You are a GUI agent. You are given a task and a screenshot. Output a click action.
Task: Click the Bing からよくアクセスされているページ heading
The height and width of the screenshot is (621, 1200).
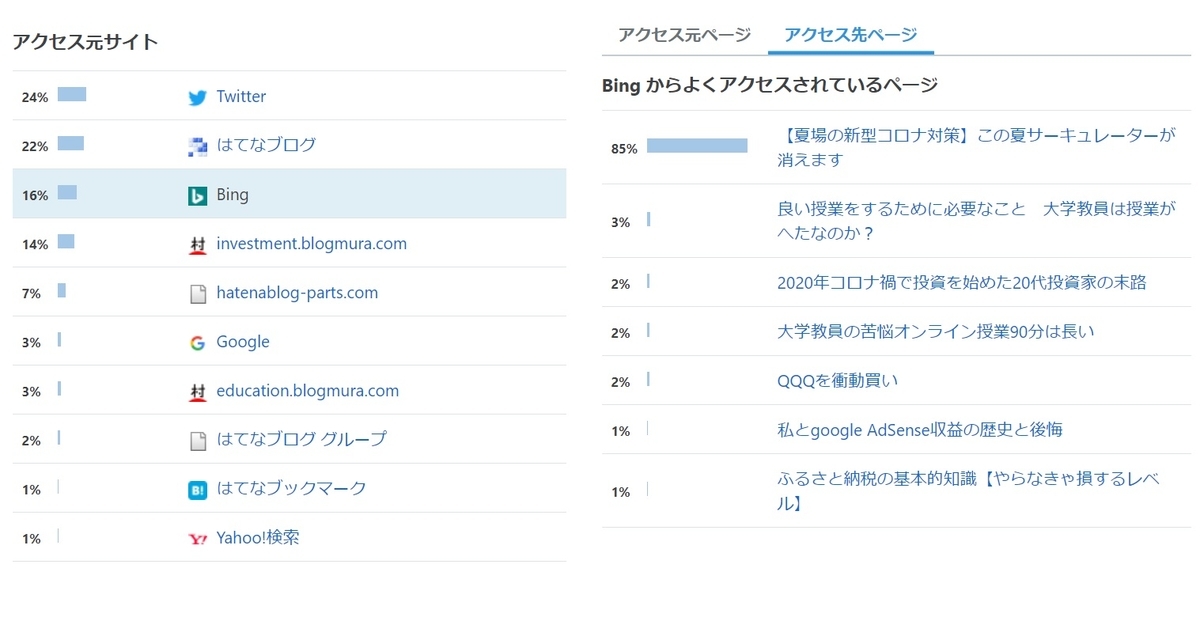point(770,85)
